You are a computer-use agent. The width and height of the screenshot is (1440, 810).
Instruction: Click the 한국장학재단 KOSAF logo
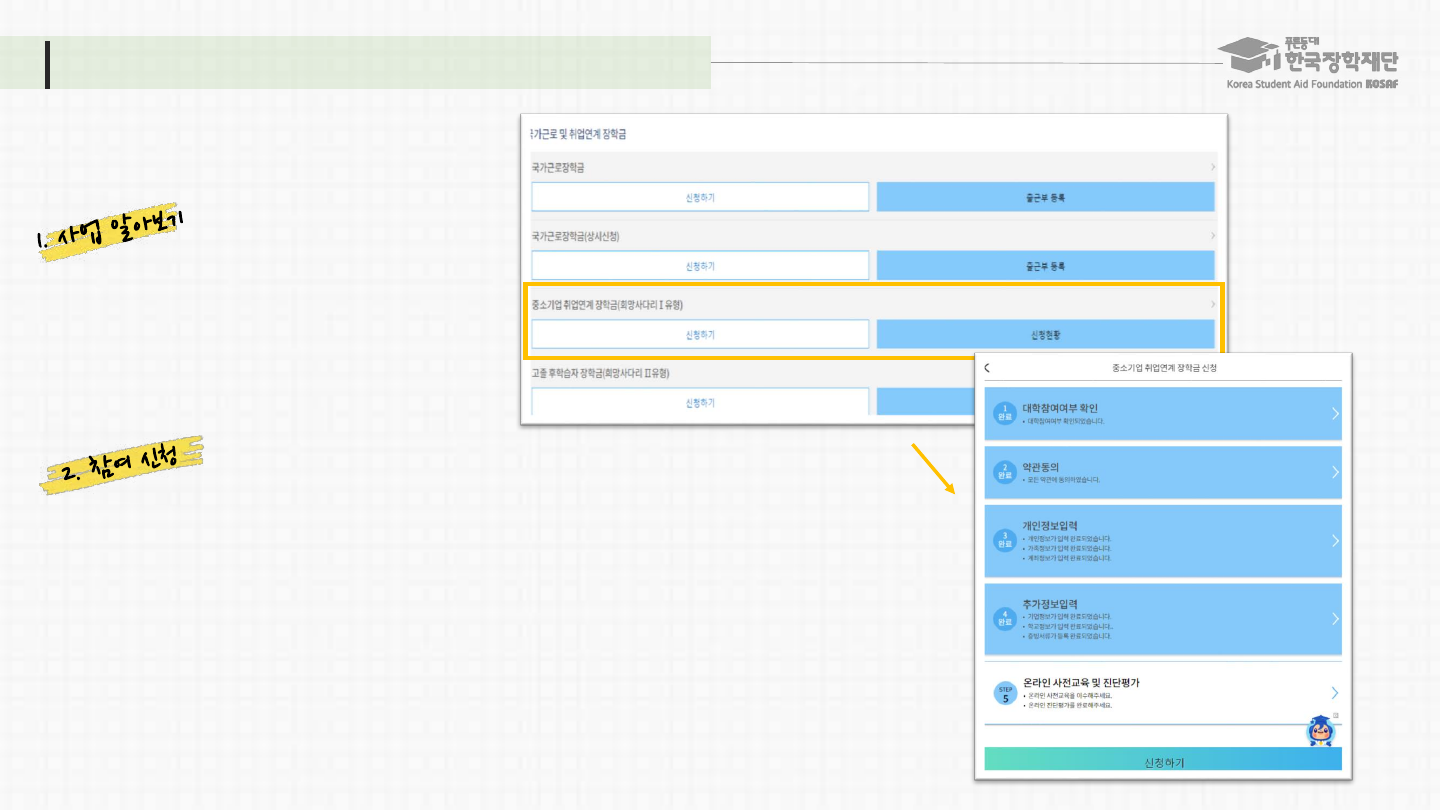pos(1312,63)
